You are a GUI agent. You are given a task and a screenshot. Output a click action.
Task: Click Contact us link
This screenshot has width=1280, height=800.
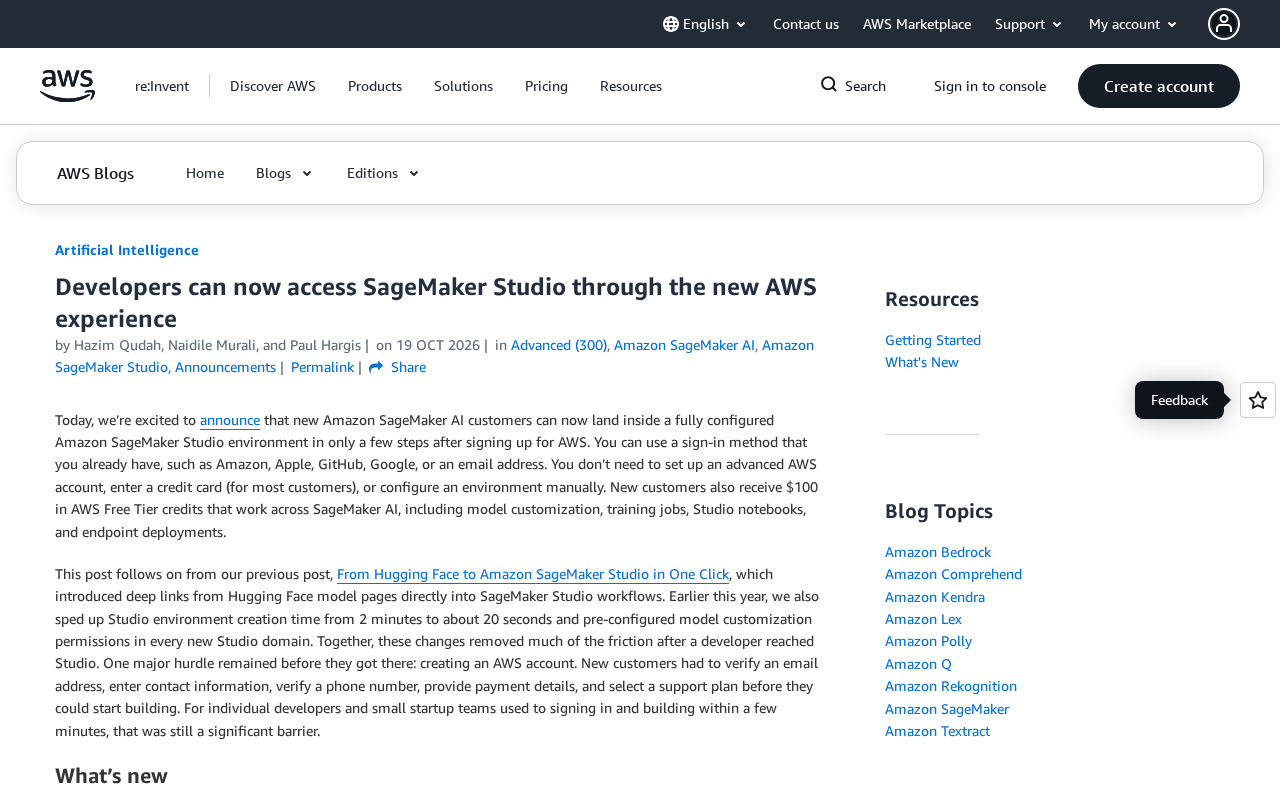[806, 24]
